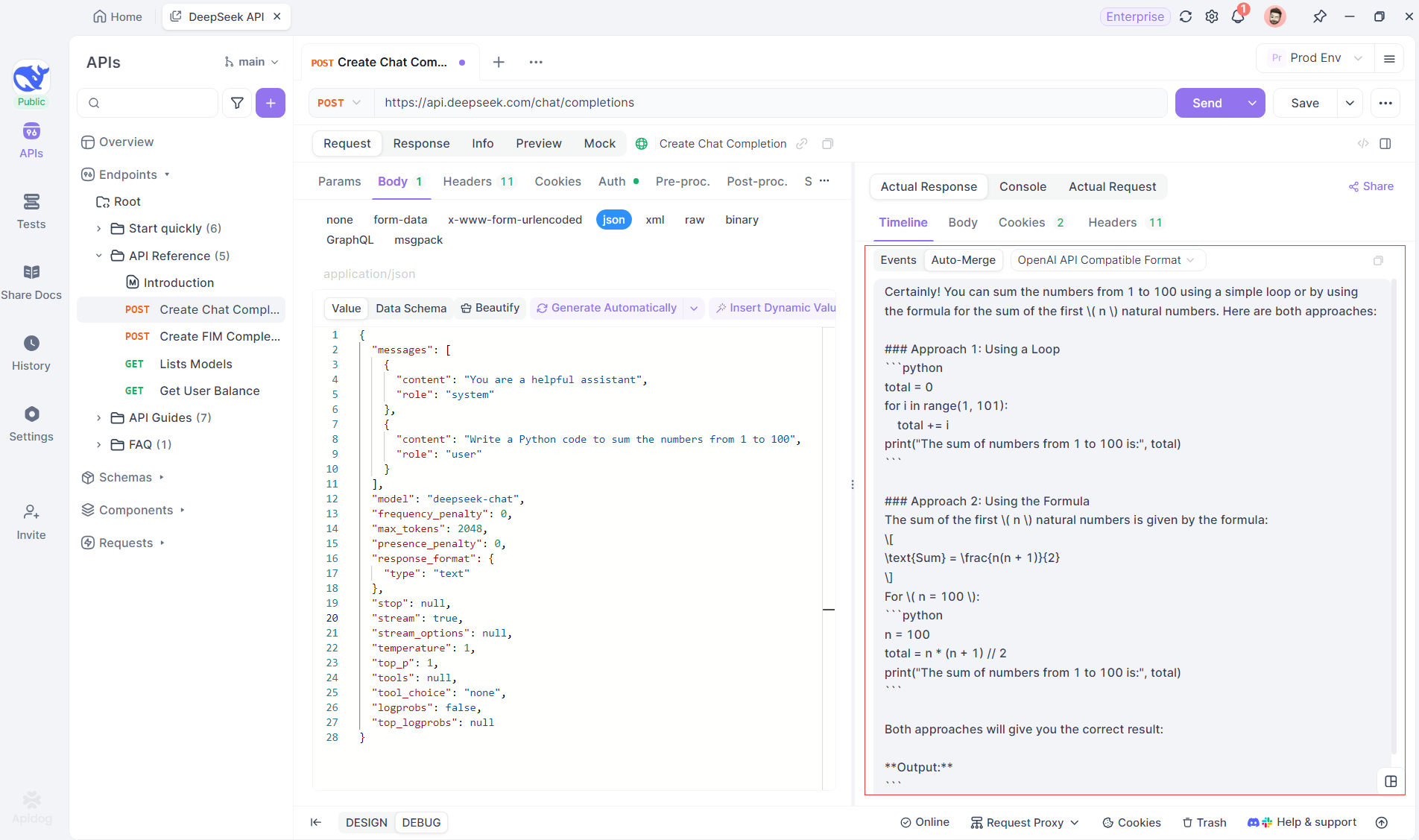The image size is (1419, 840).
Task: Toggle between DESIGN and DEBUG modes
Action: click(394, 822)
